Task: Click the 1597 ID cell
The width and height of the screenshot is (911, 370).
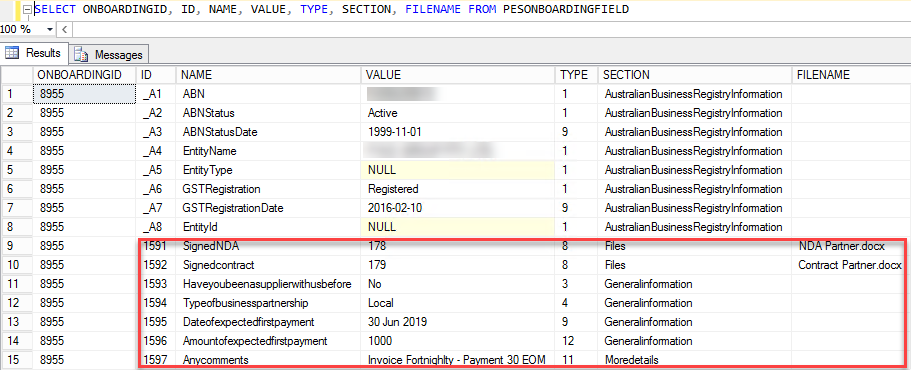Action: pyautogui.click(x=157, y=360)
